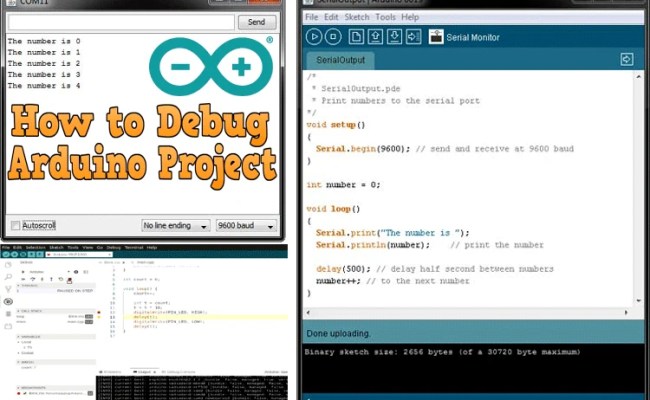
Task: Open Edit menu in SerialOutput Arduino window
Action: point(331,17)
